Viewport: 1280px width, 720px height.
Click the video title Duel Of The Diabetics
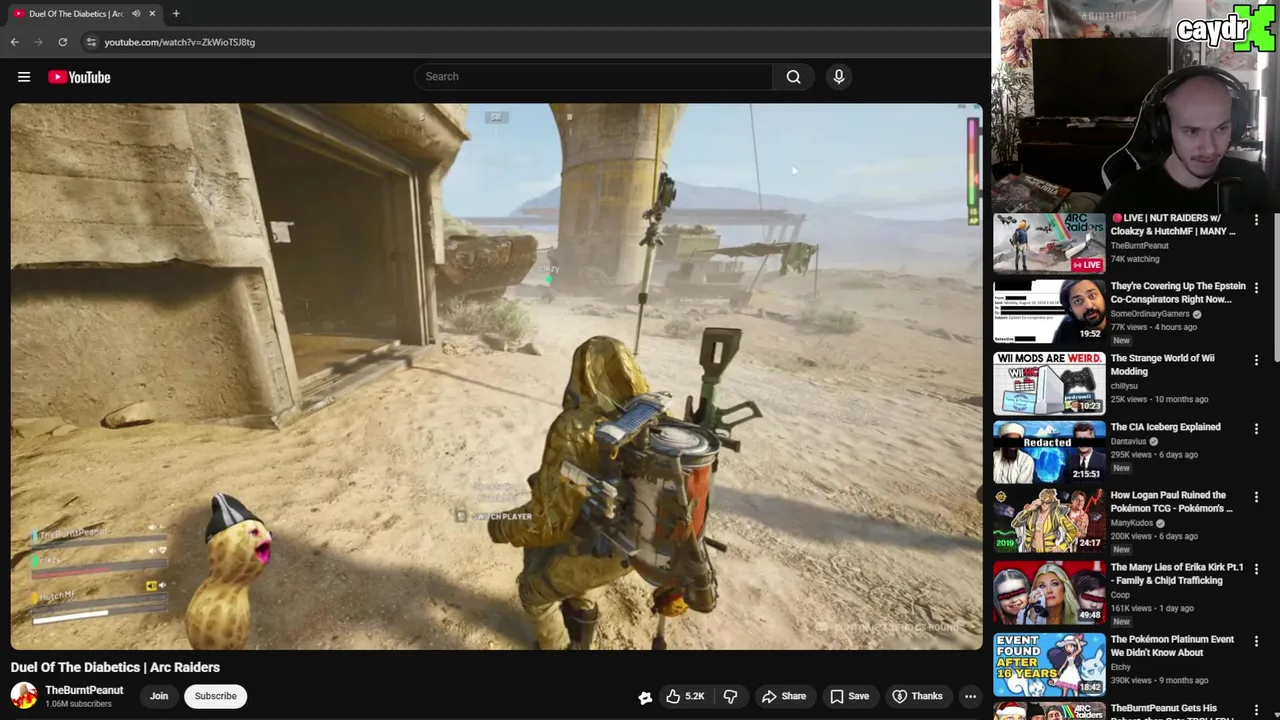(x=115, y=667)
